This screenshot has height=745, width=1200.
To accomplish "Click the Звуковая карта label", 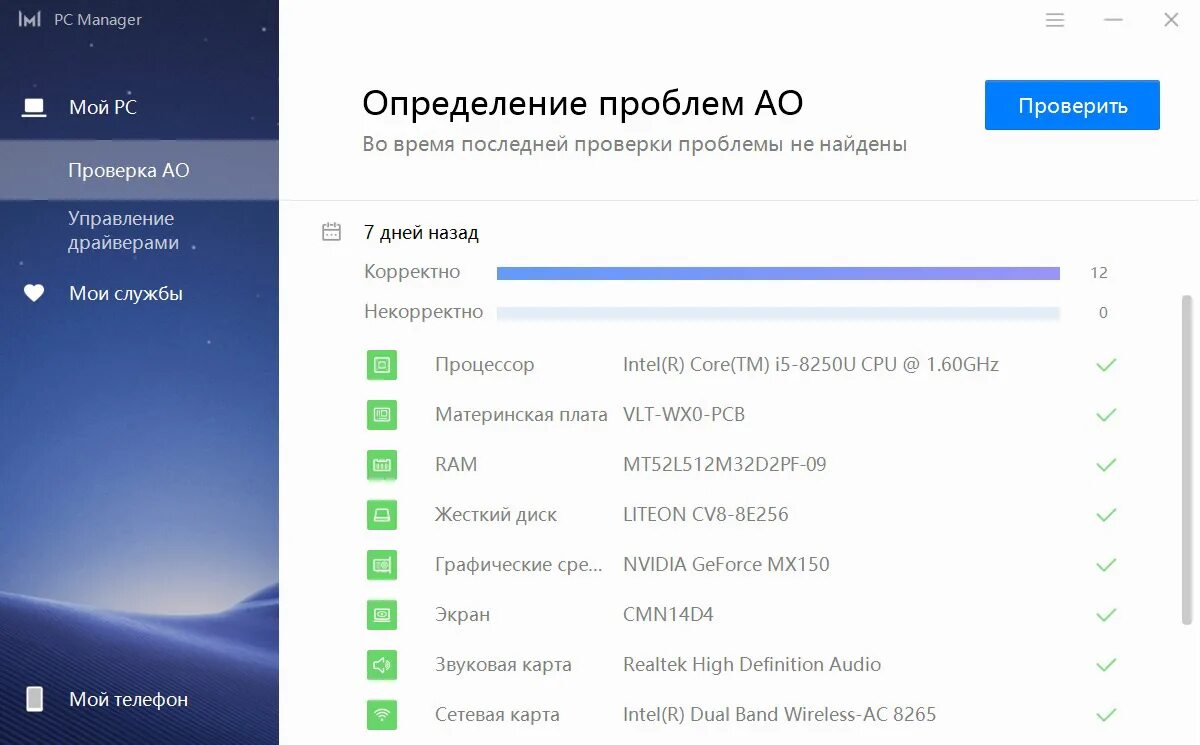I will [x=503, y=665].
